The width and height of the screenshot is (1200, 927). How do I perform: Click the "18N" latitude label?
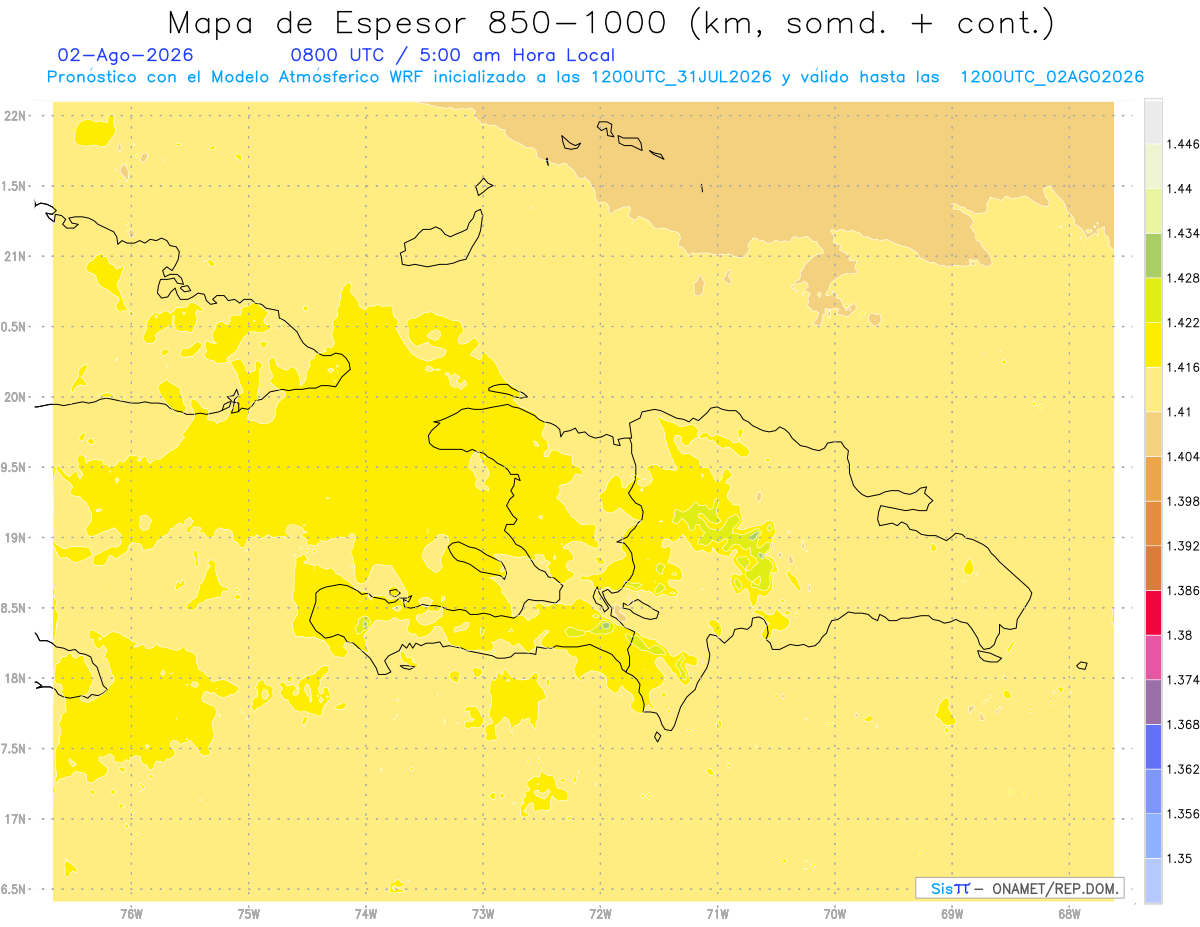(x=16, y=679)
